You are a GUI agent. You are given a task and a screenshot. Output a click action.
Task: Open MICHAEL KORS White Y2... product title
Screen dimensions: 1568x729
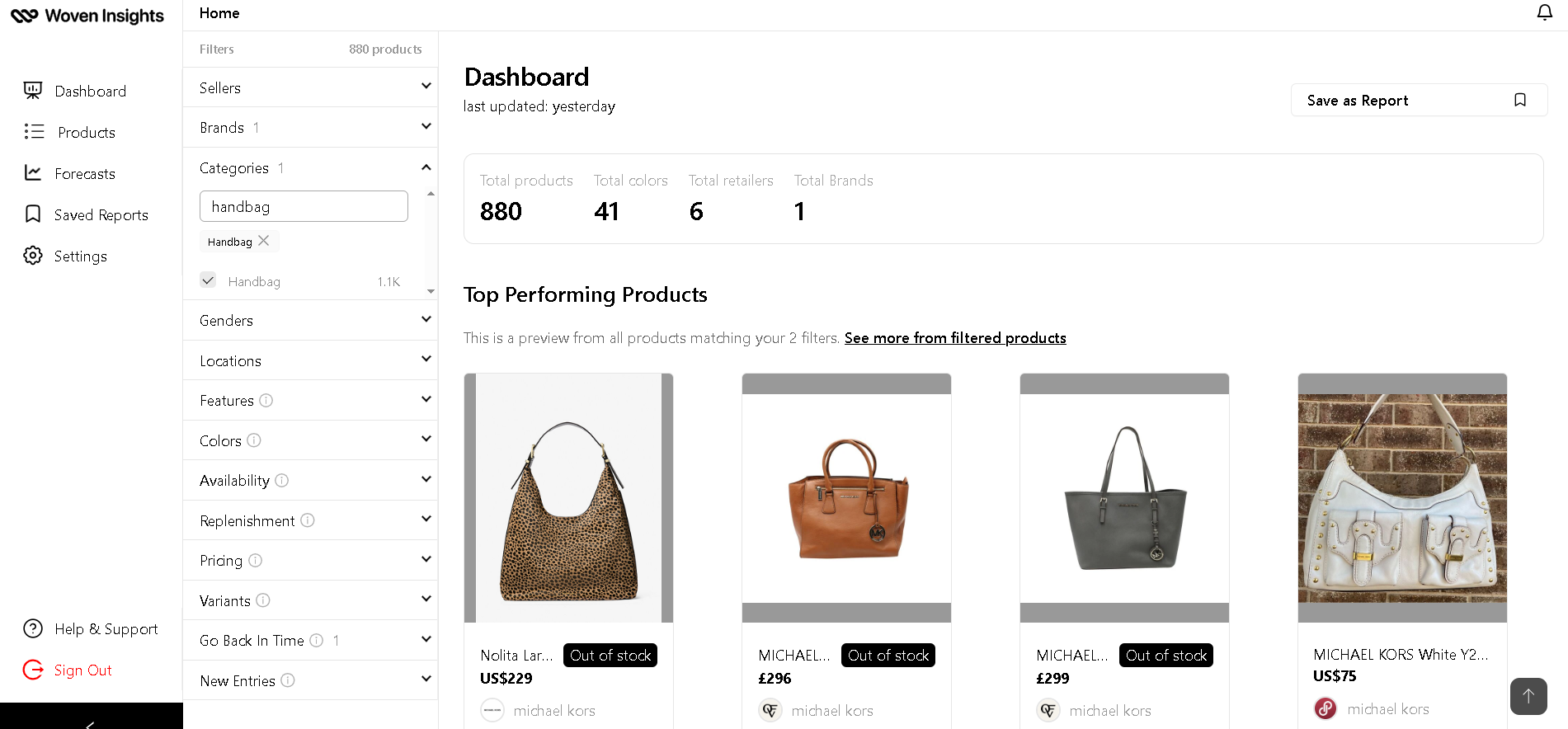pyautogui.click(x=1401, y=654)
